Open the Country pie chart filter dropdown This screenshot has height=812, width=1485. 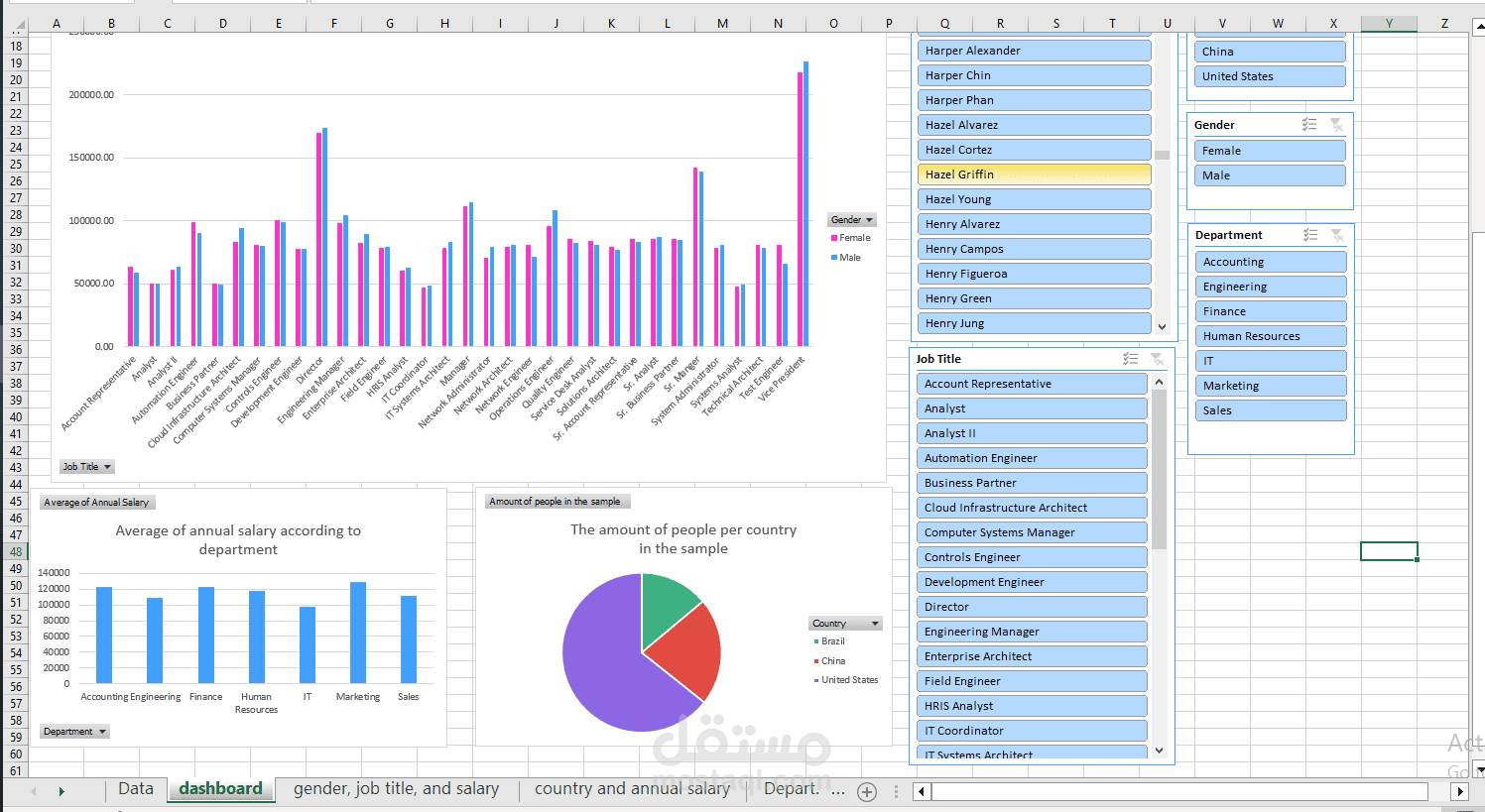click(x=845, y=624)
